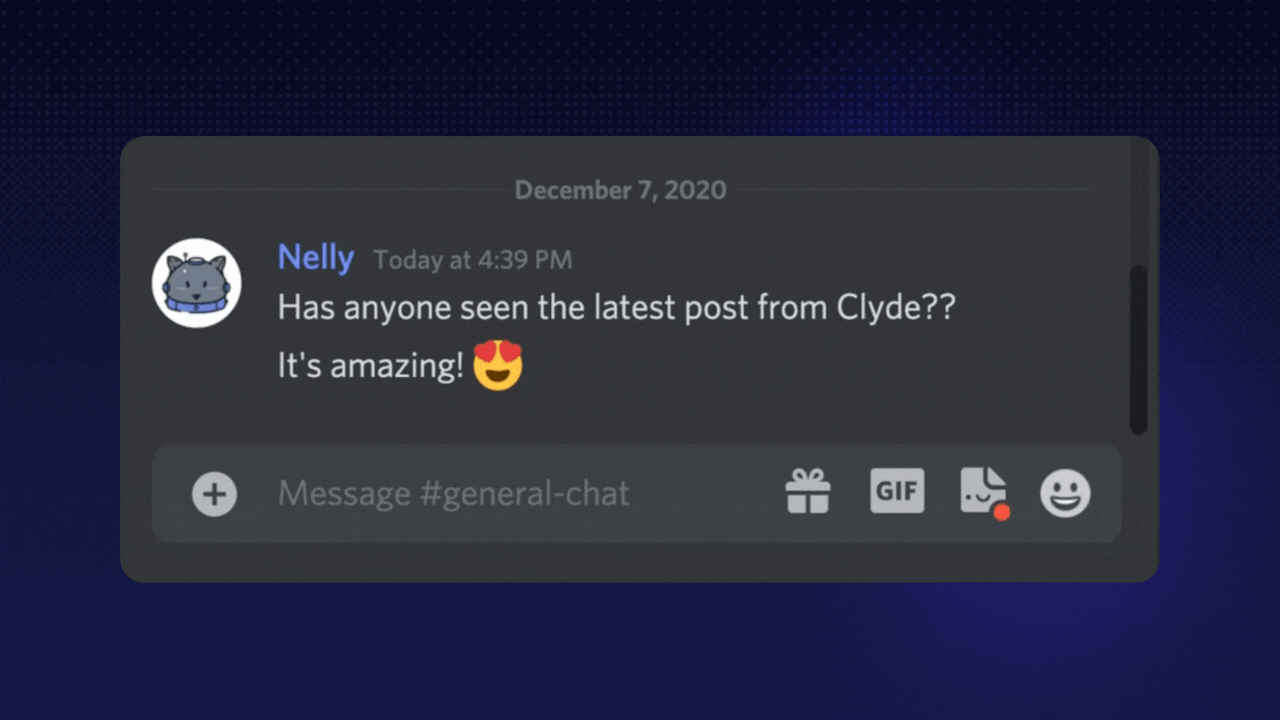Click the It's amazing! message text
1280x720 pixels.
(370, 366)
